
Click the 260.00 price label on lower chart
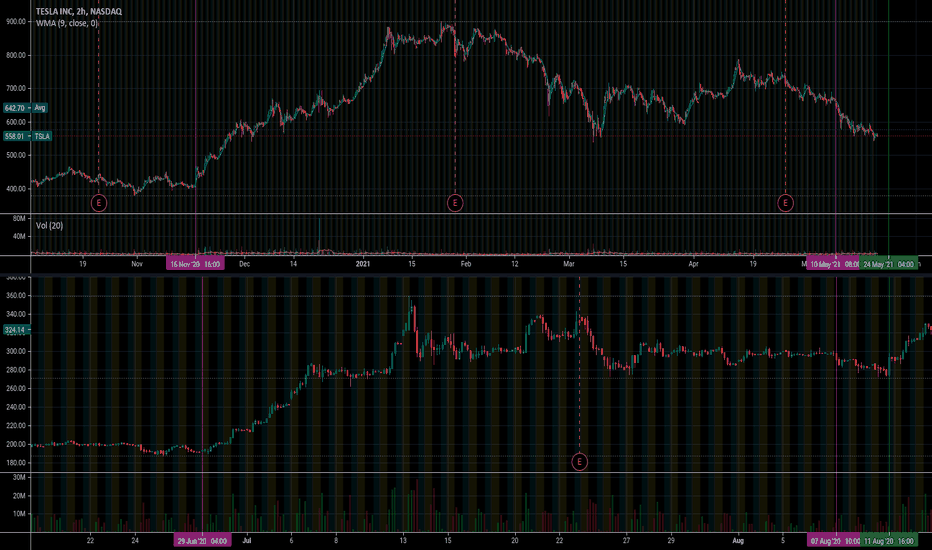pyautogui.click(x=16, y=388)
